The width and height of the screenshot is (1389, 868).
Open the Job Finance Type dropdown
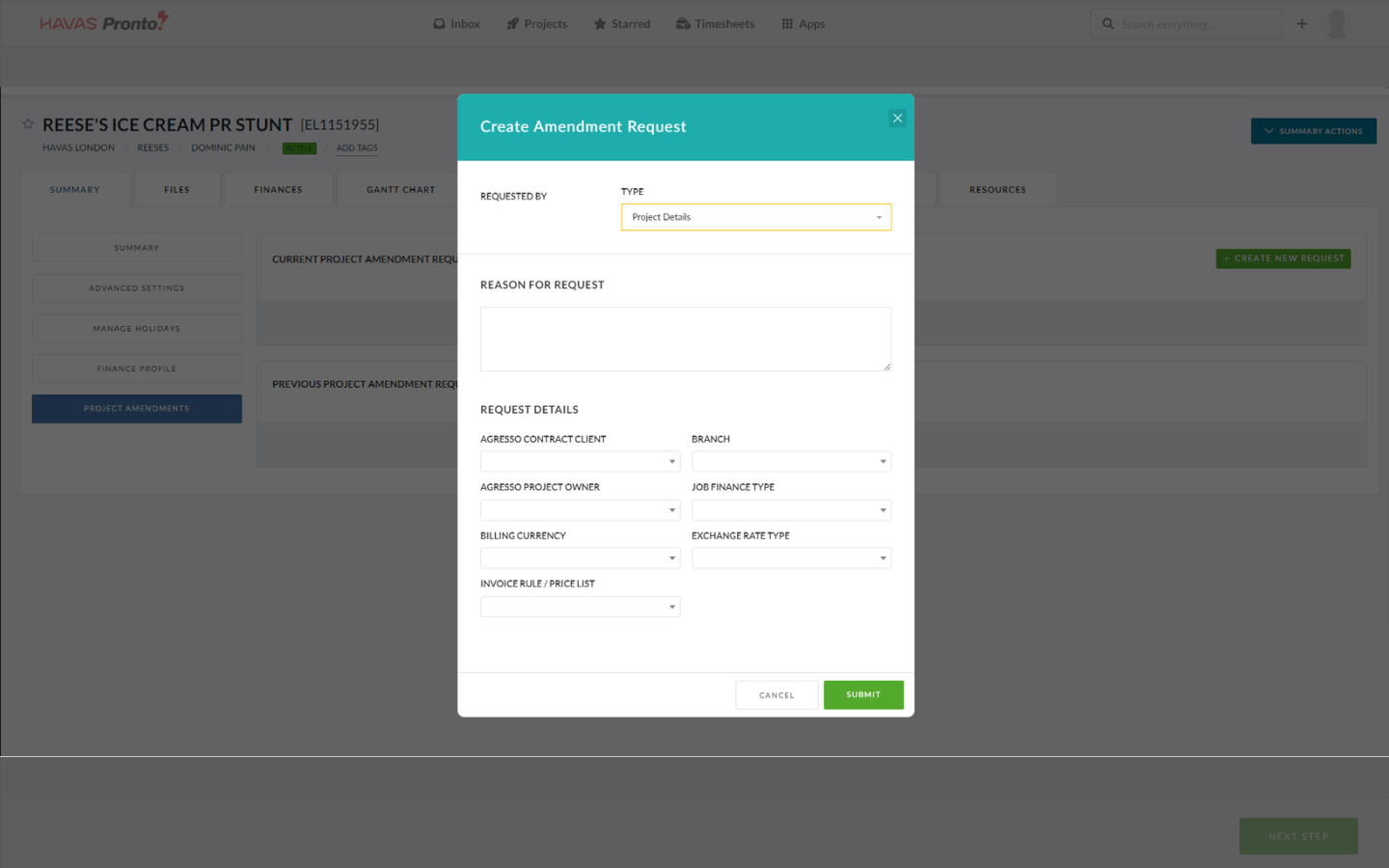[791, 509]
